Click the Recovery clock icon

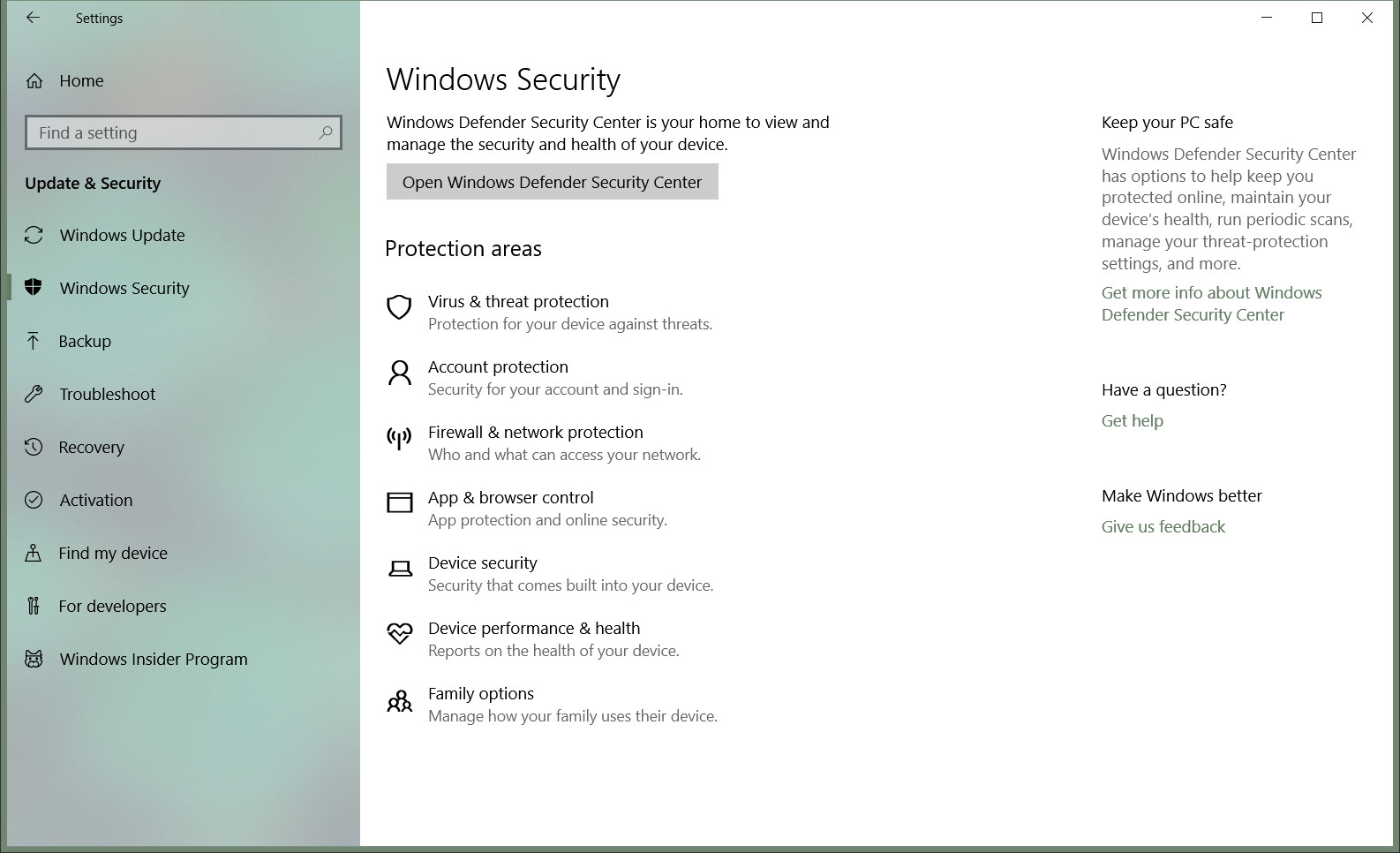[34, 447]
